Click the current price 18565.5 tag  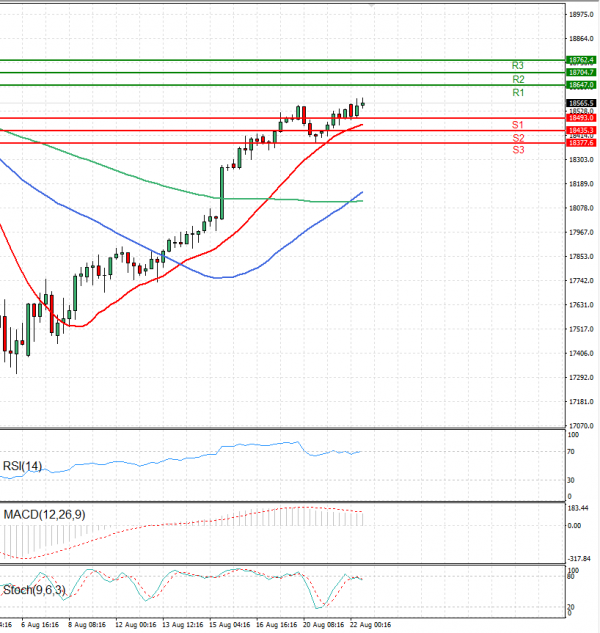coord(581,103)
